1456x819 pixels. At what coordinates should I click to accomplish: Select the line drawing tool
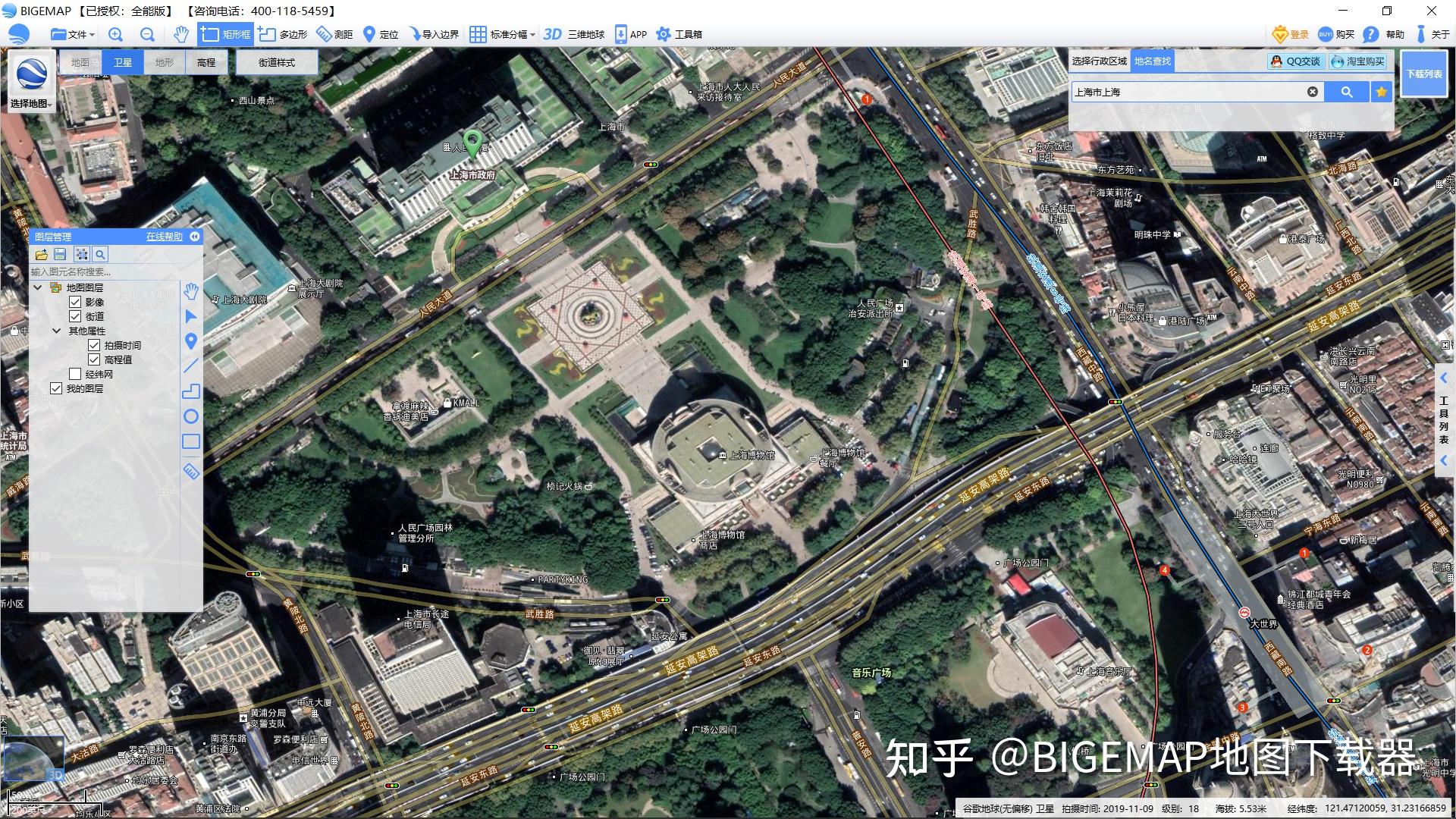(x=191, y=366)
